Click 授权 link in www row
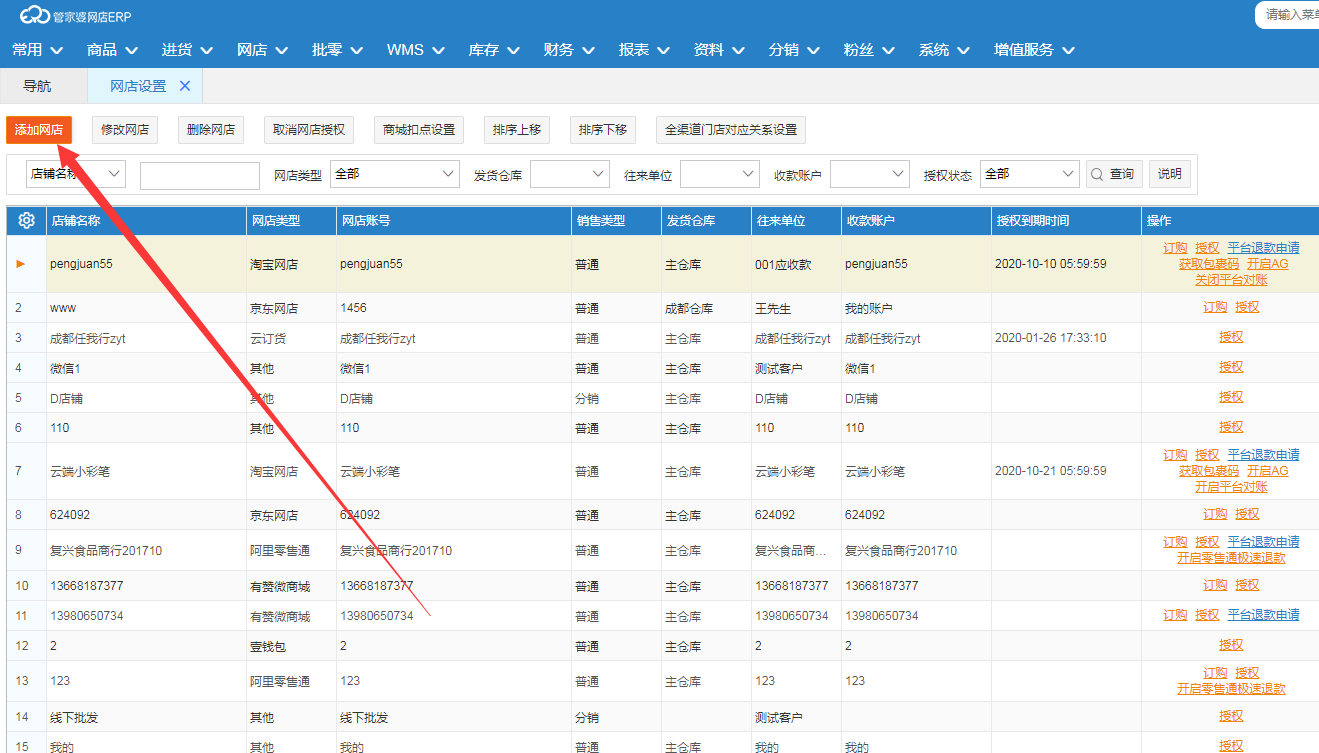Screen dimensions: 1319x753 click(1247, 307)
